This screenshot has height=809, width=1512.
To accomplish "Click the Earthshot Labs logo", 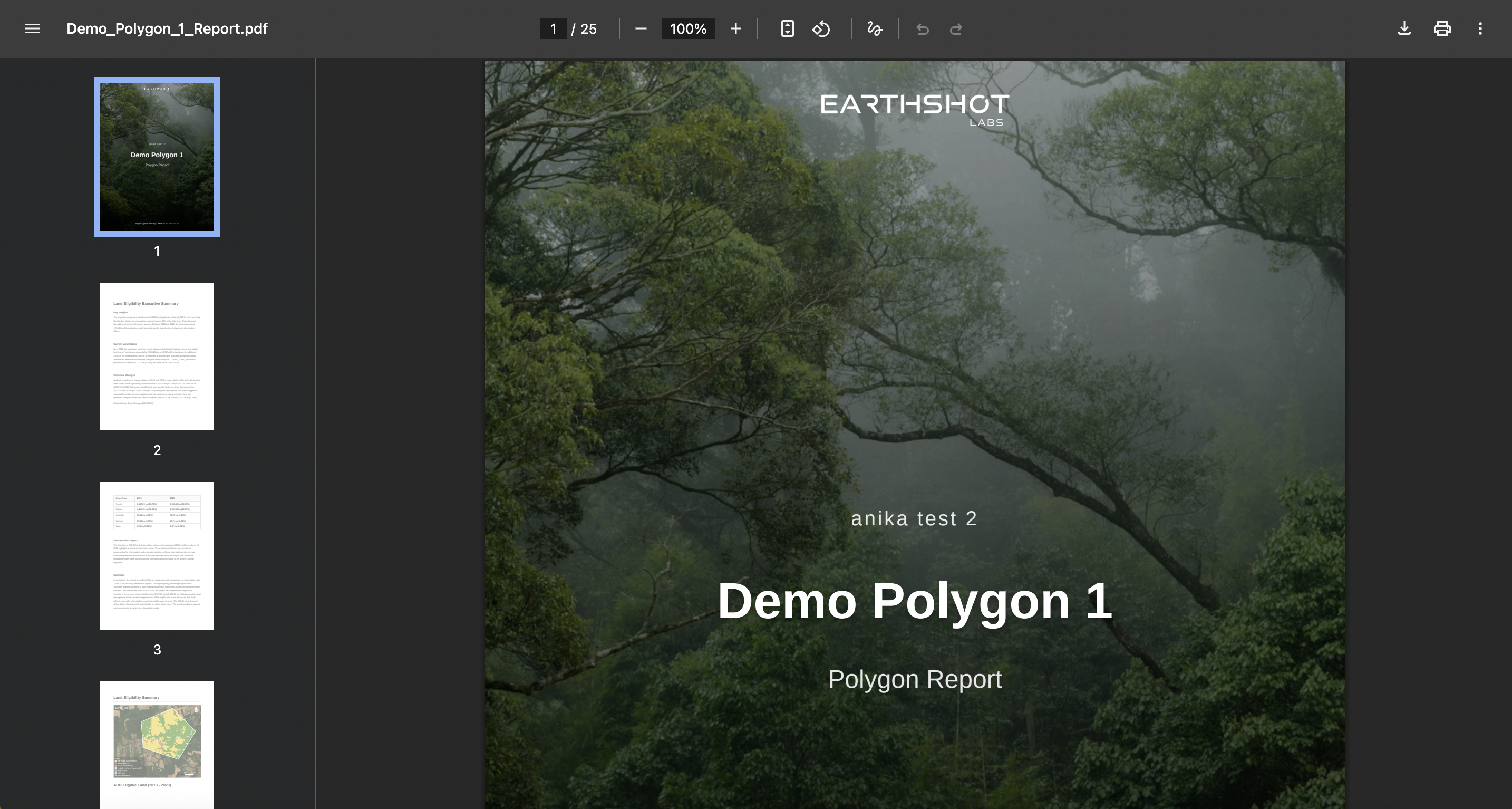I will (x=915, y=109).
